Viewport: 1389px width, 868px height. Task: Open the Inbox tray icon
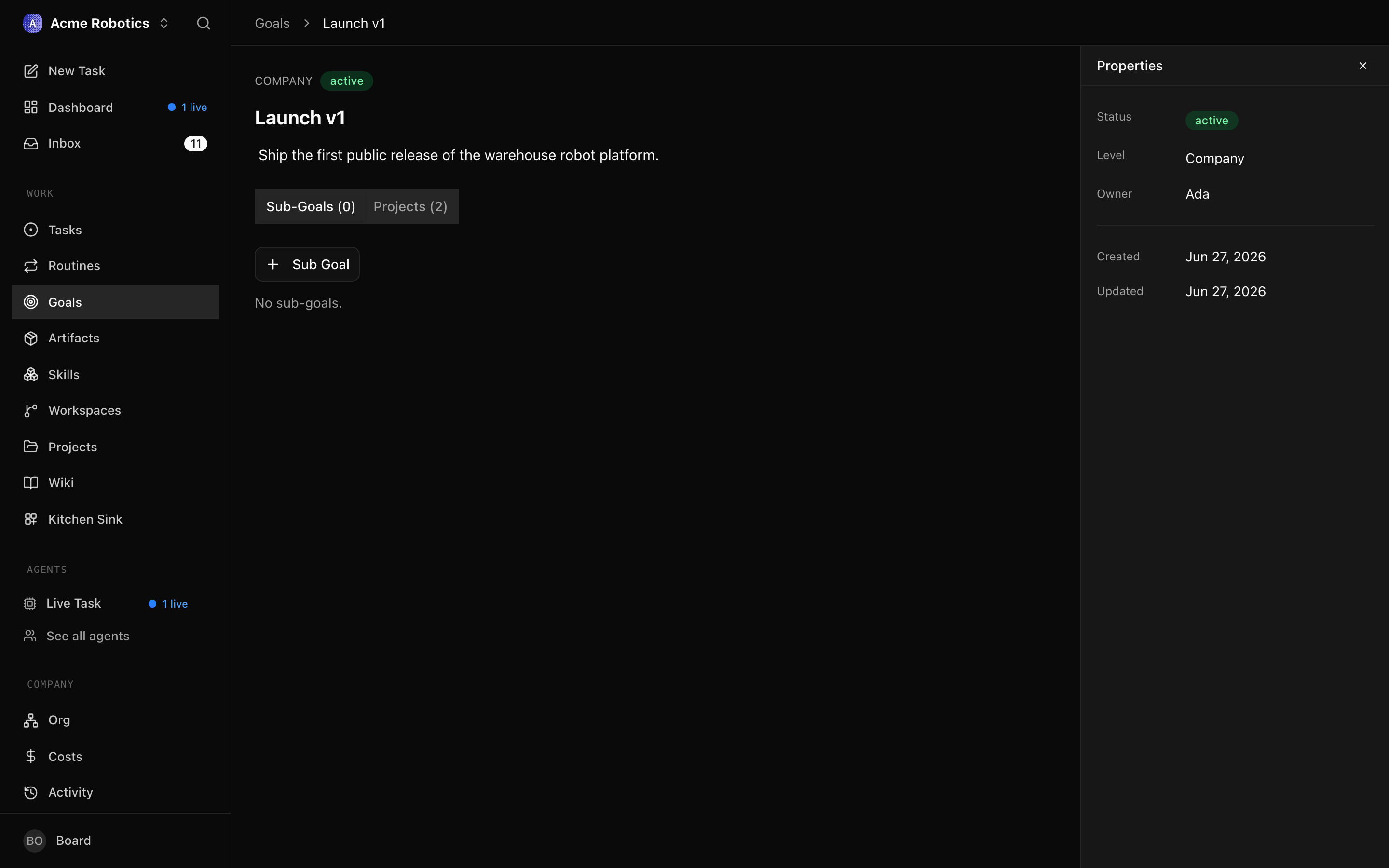pyautogui.click(x=31, y=143)
